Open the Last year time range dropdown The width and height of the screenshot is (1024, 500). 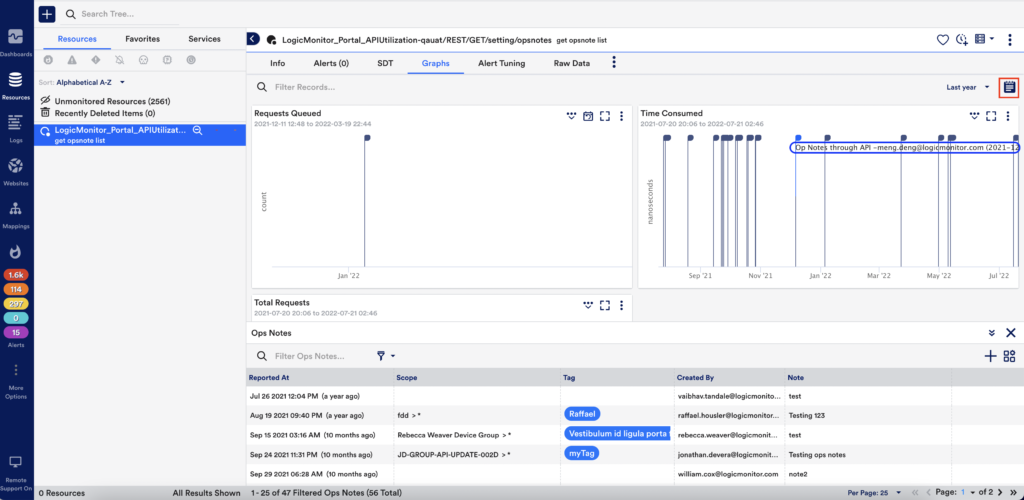[x=968, y=87]
